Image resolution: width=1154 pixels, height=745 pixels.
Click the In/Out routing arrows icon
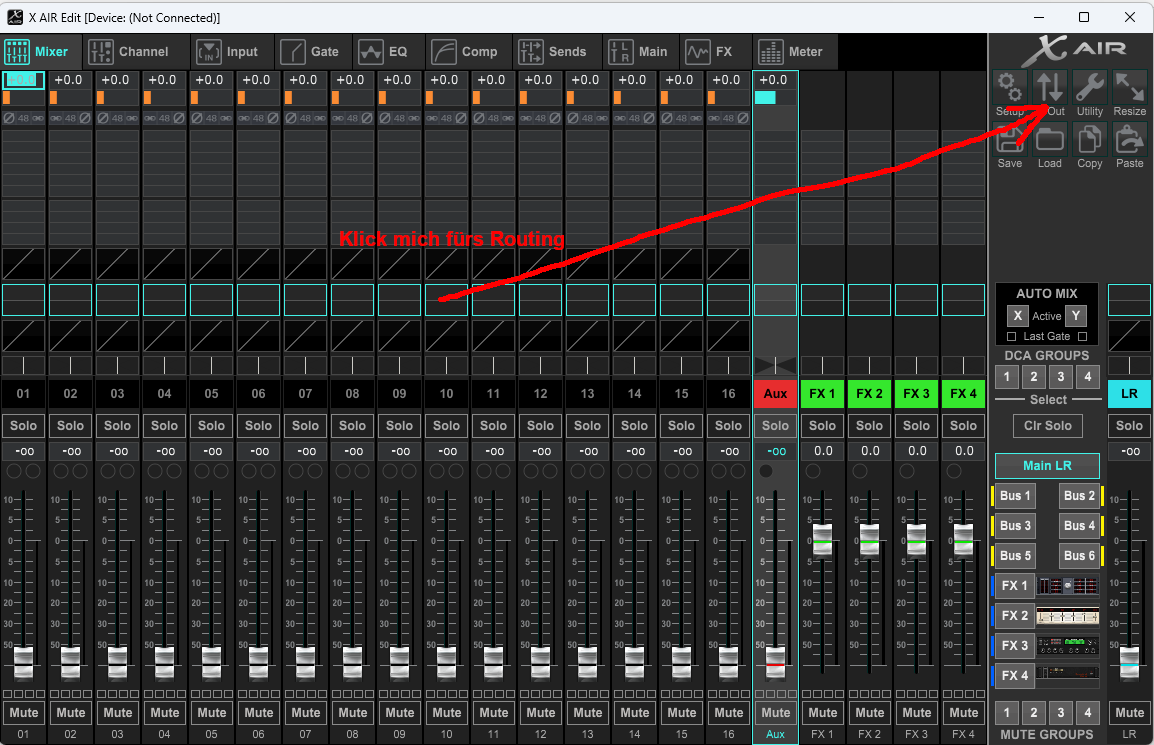coord(1050,88)
